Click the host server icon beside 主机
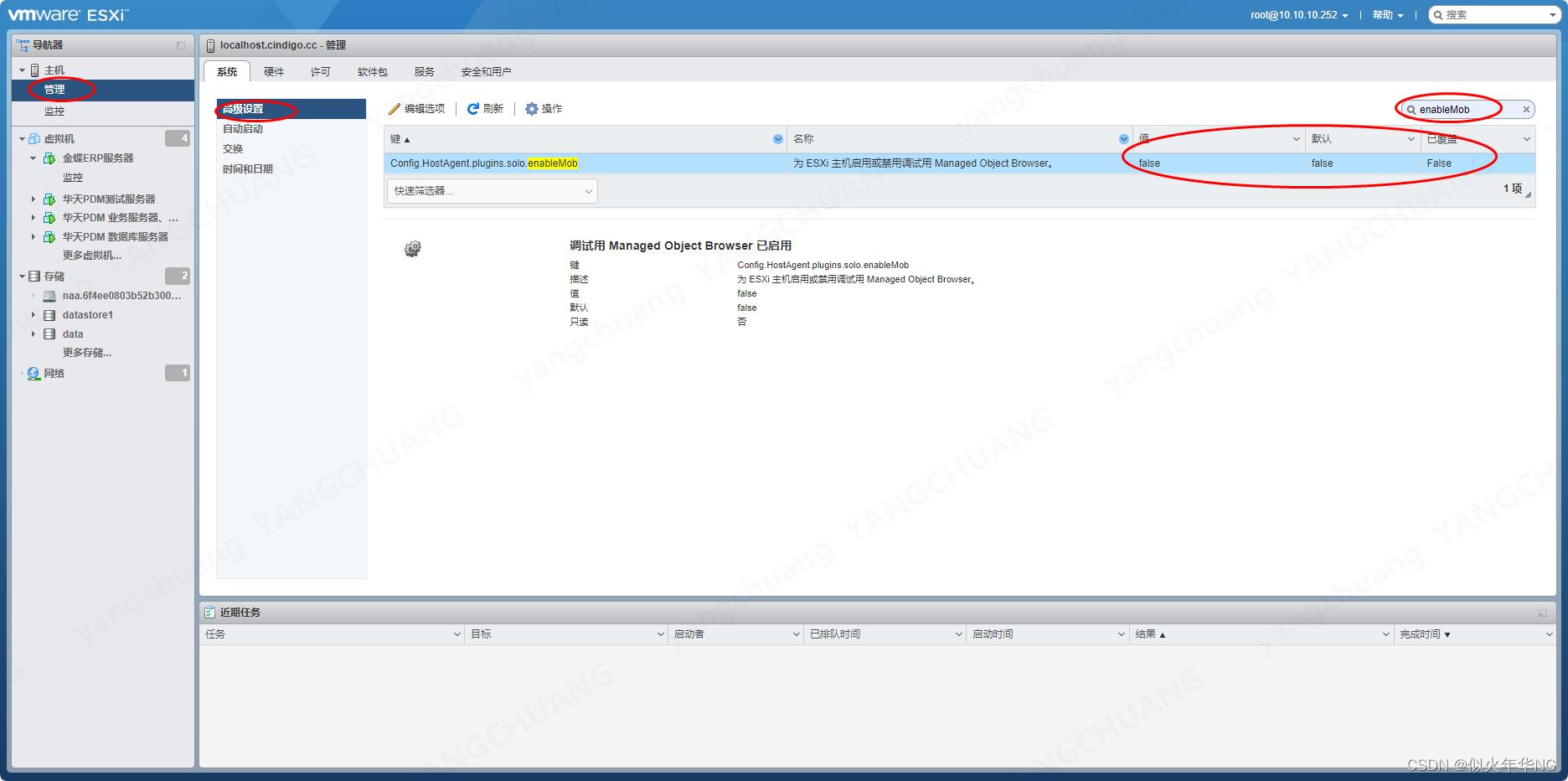This screenshot has width=1568, height=781. (x=35, y=70)
